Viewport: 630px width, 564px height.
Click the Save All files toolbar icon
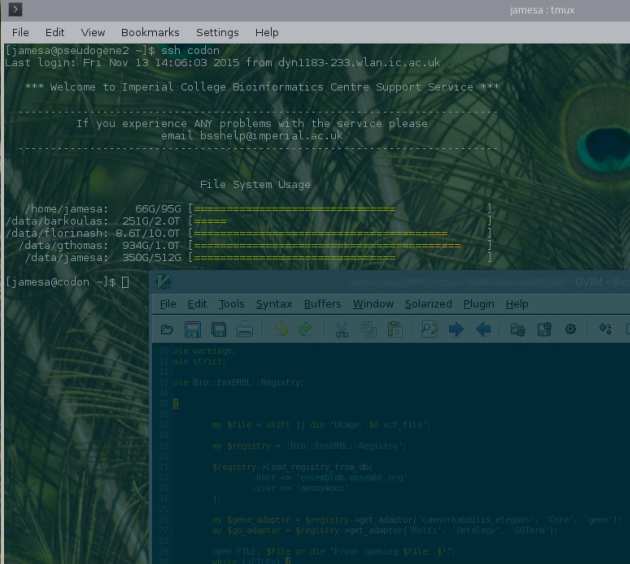tap(218, 329)
